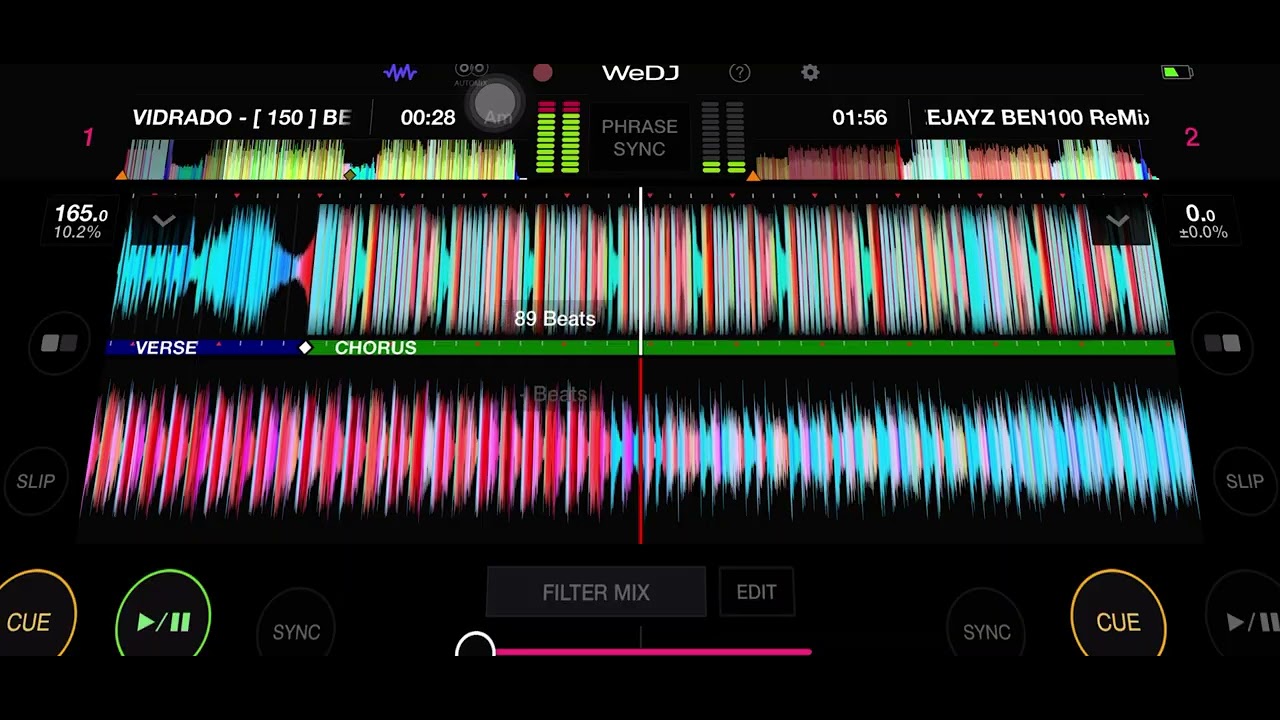Toggle the PHRASE SYNC button
1280x720 pixels.
[639, 138]
